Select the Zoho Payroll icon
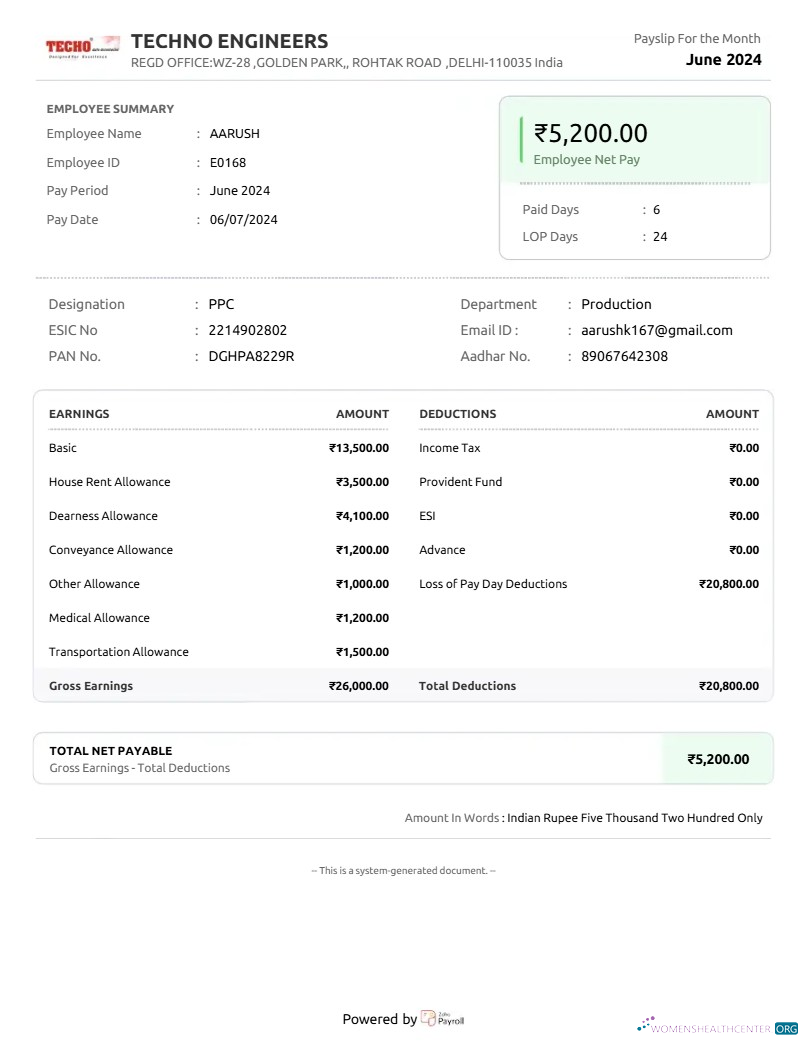808x1045 pixels. [x=430, y=1018]
